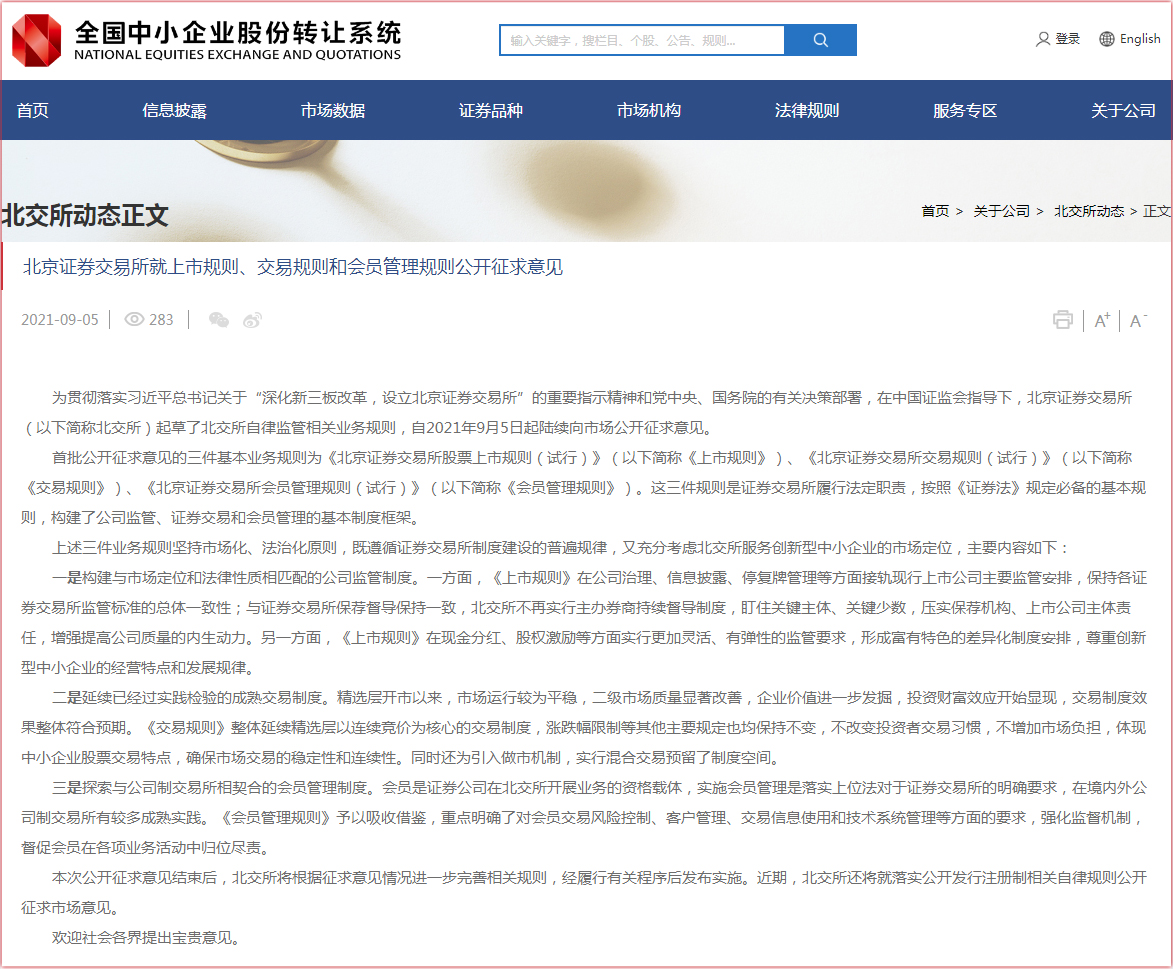Increase font size with A+ icon
The height and width of the screenshot is (969, 1173).
[x=1102, y=320]
